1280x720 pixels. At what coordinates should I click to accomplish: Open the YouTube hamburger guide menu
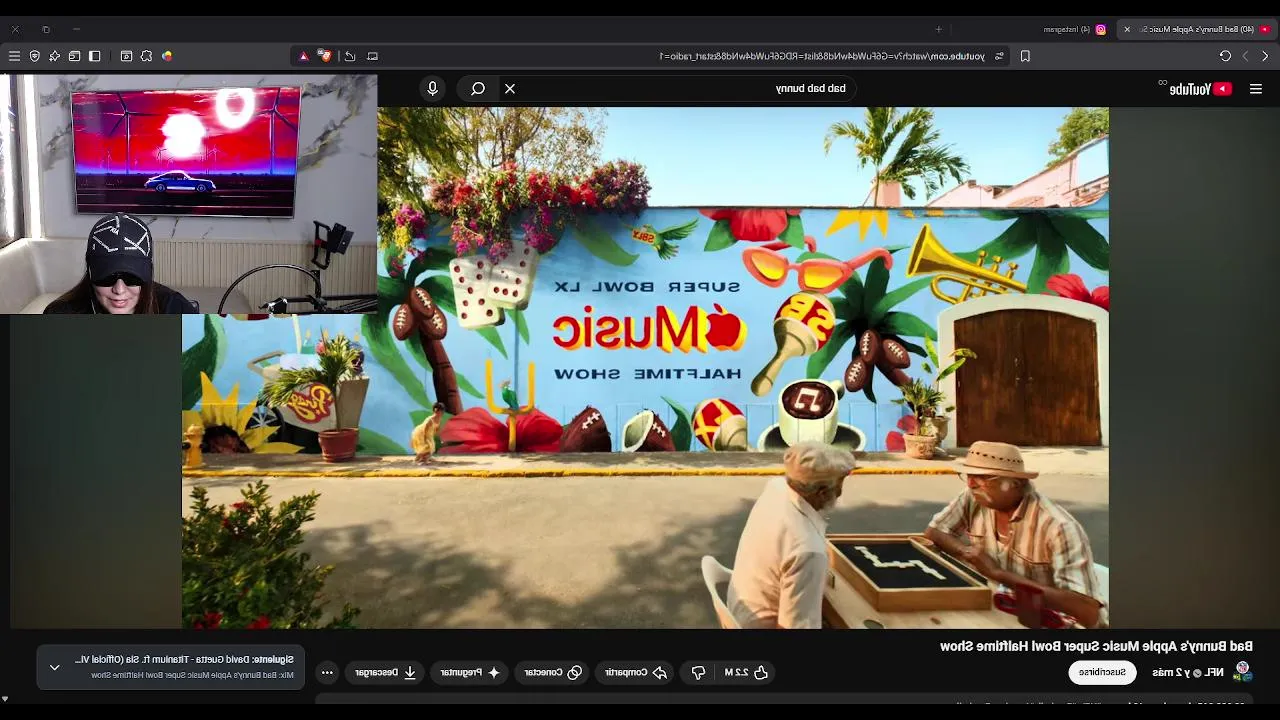(1256, 89)
